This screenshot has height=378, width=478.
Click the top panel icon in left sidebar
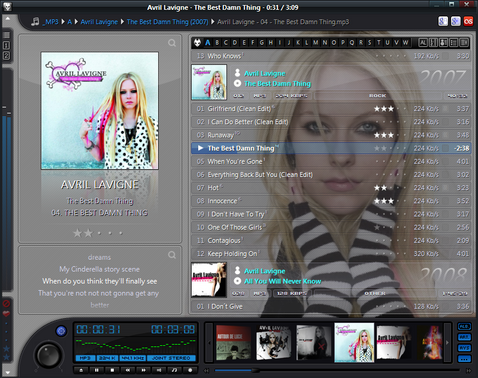(6, 35)
